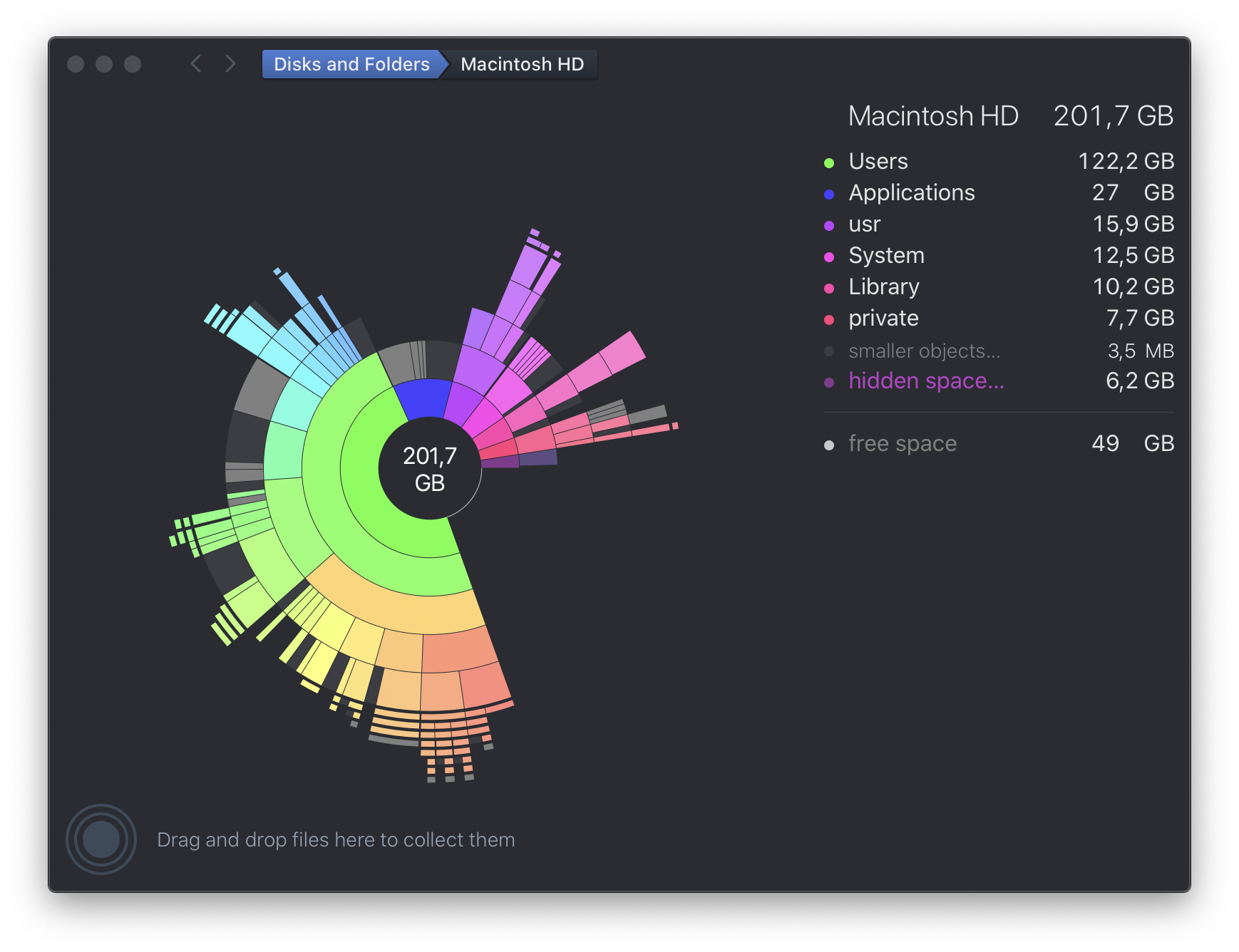Screen dimensions: 1239x952
Task: Select the Applications entry in list
Action: [998, 192]
